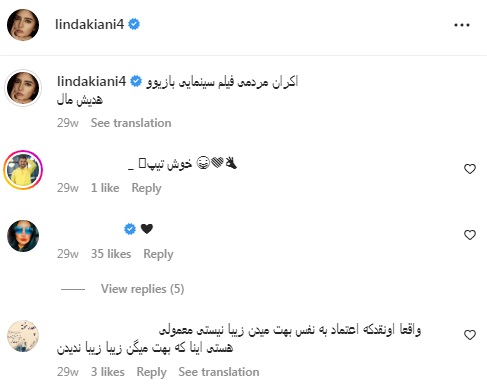Like the 'خوش تیپ' comment heart
This screenshot has height=389, width=487.
coord(470,169)
